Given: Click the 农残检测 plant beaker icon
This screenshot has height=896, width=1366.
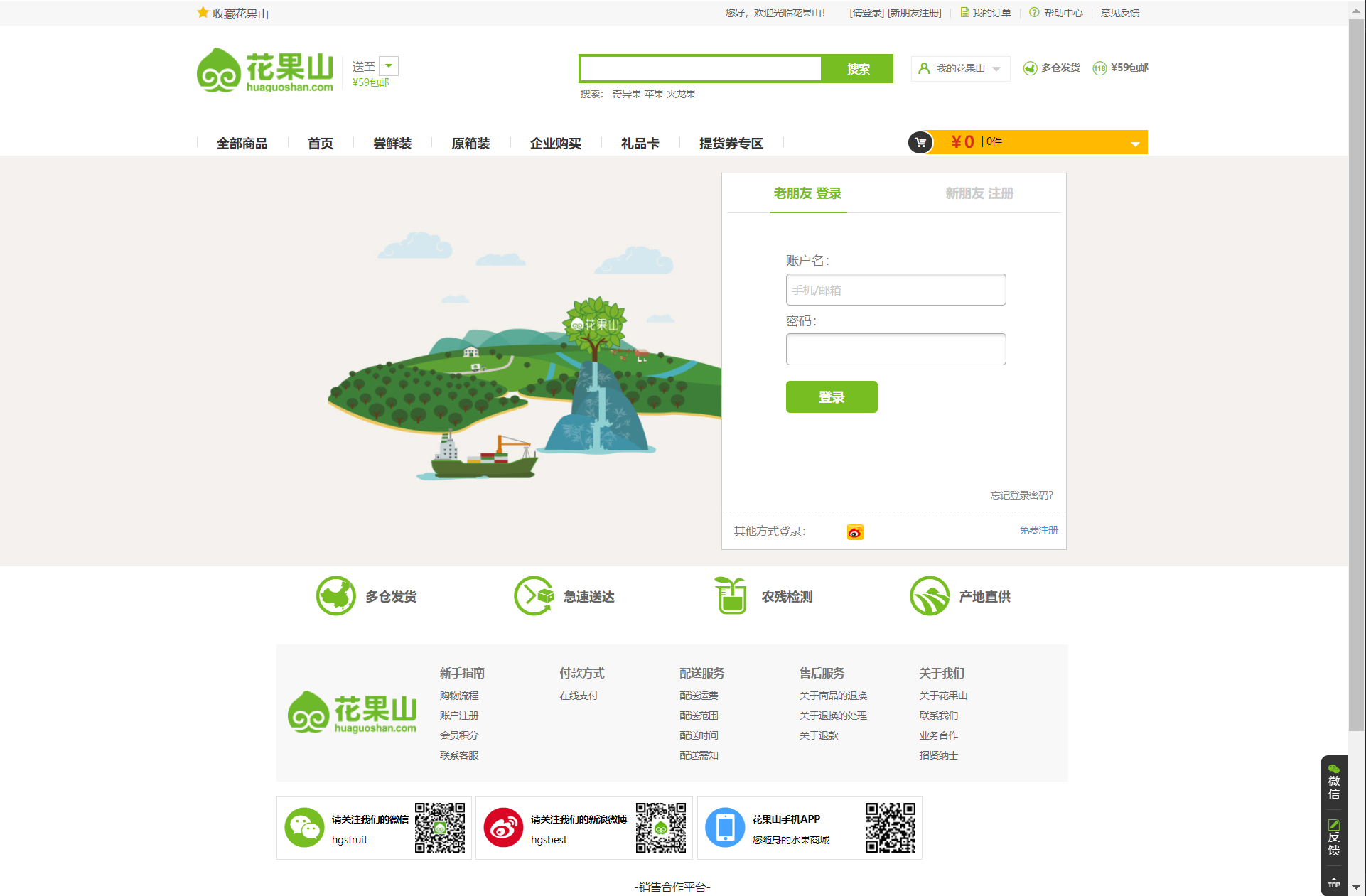Looking at the screenshot, I should pyautogui.click(x=731, y=595).
